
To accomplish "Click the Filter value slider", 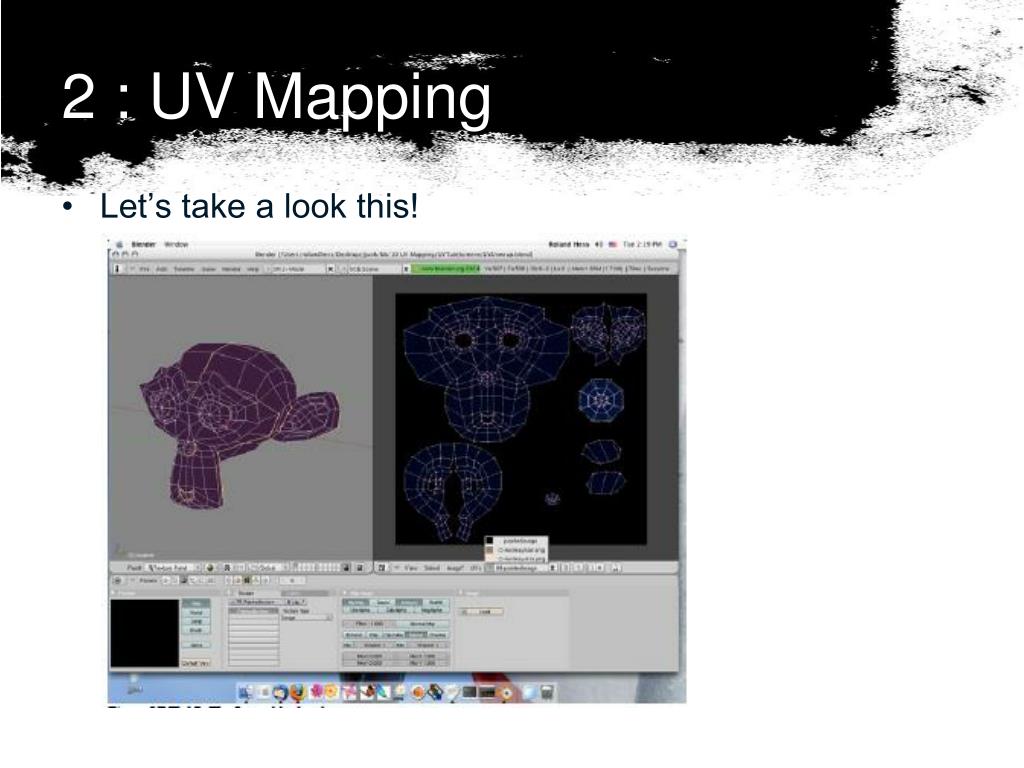I will (368, 624).
